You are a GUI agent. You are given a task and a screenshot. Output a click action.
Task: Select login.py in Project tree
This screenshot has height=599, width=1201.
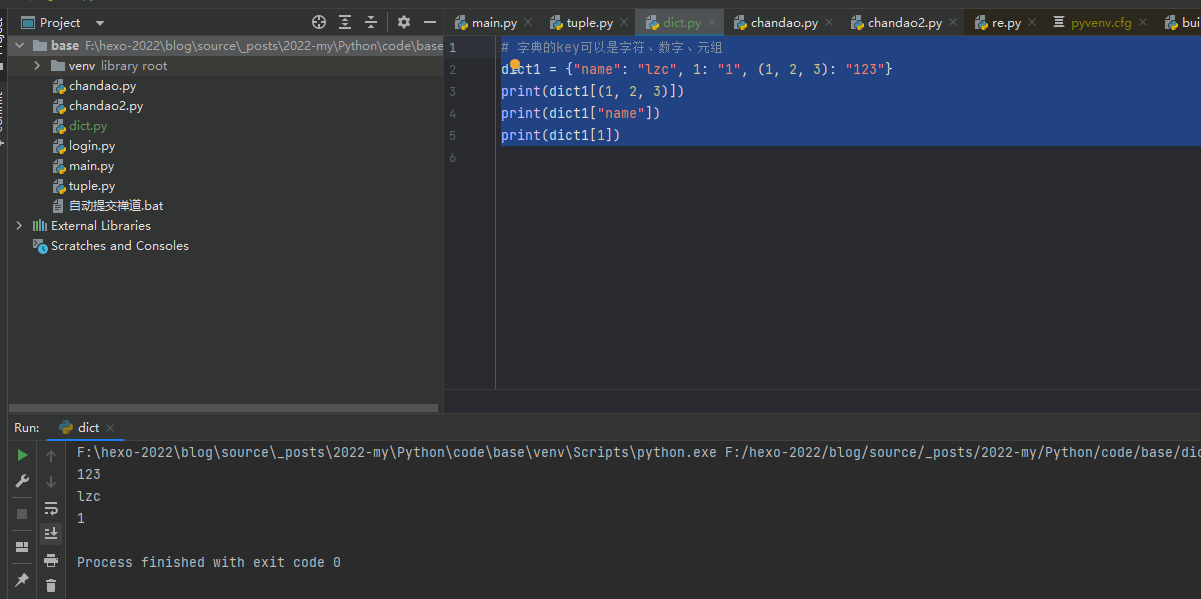pos(91,146)
